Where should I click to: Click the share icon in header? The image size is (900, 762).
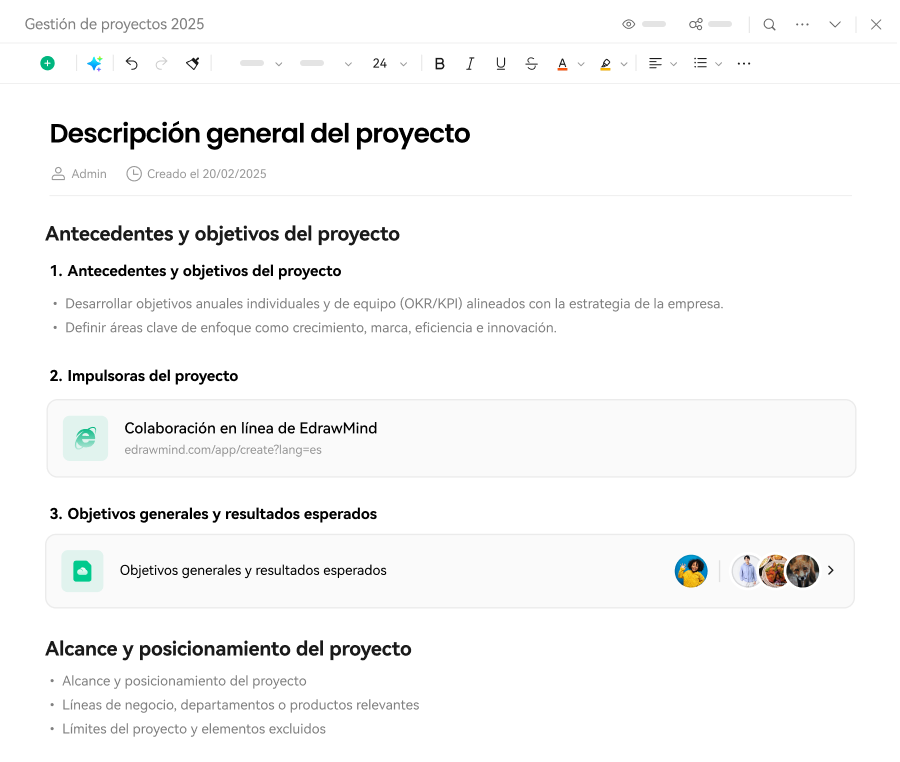696,24
